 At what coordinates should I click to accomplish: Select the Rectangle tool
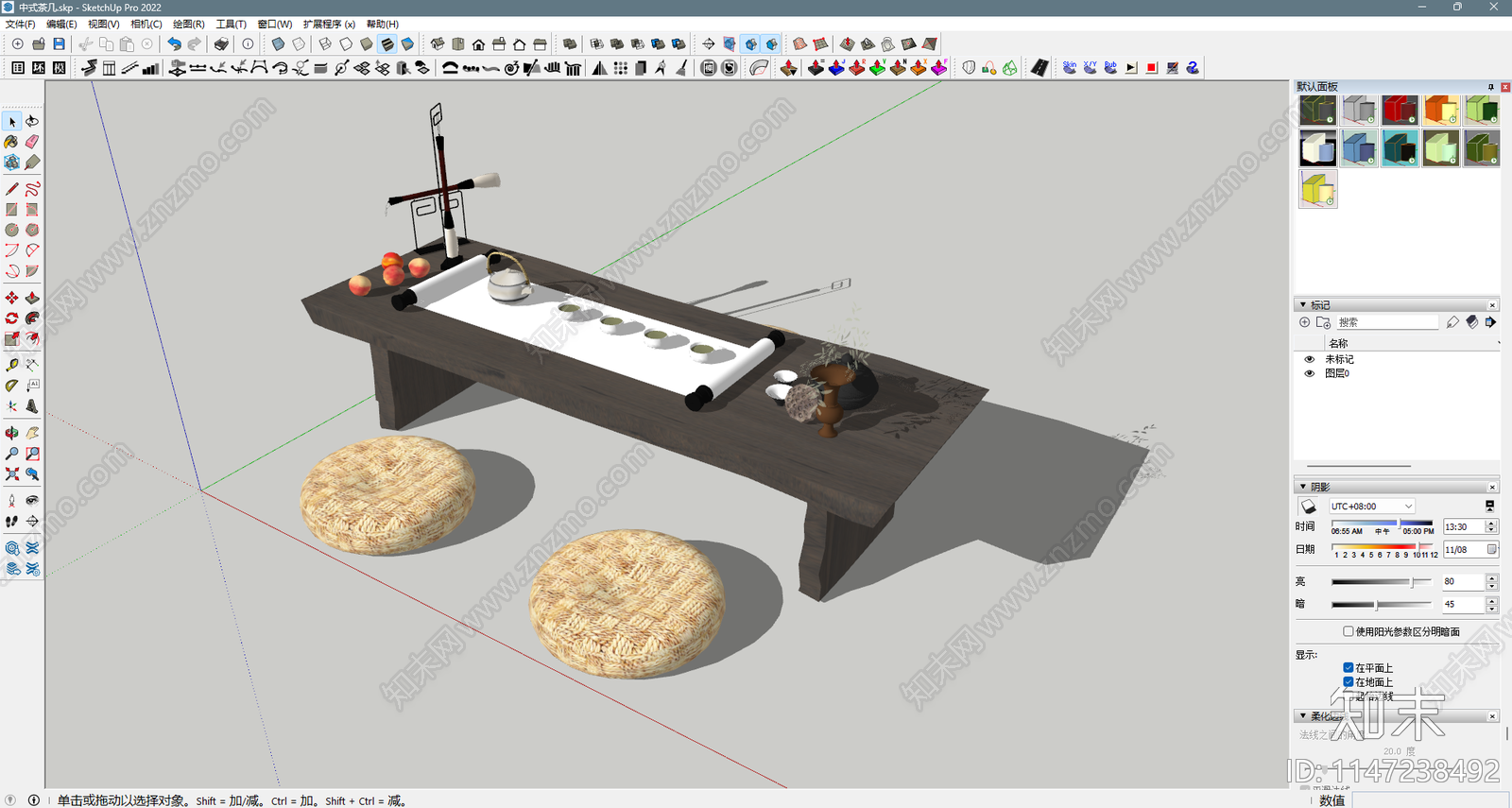12,210
